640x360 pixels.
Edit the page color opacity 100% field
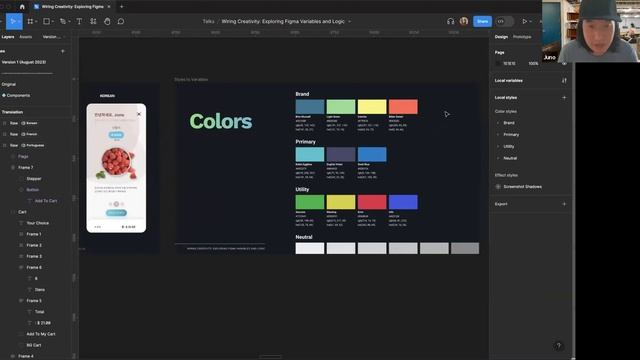(533, 64)
